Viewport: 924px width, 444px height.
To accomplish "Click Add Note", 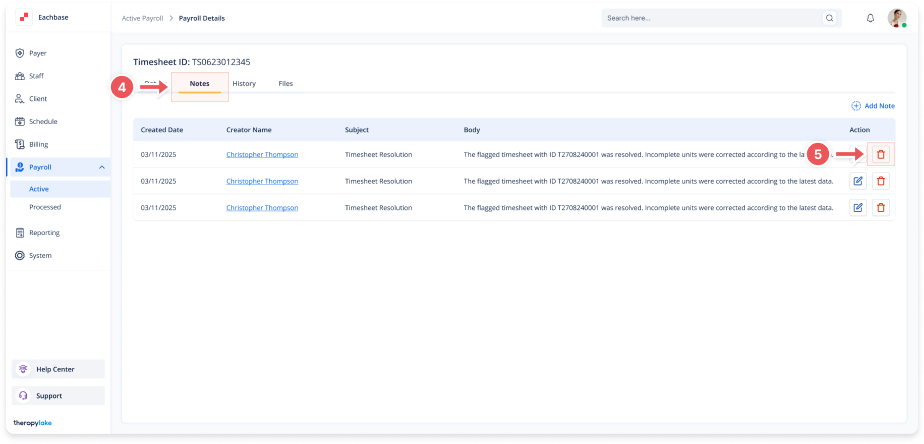I will point(873,106).
